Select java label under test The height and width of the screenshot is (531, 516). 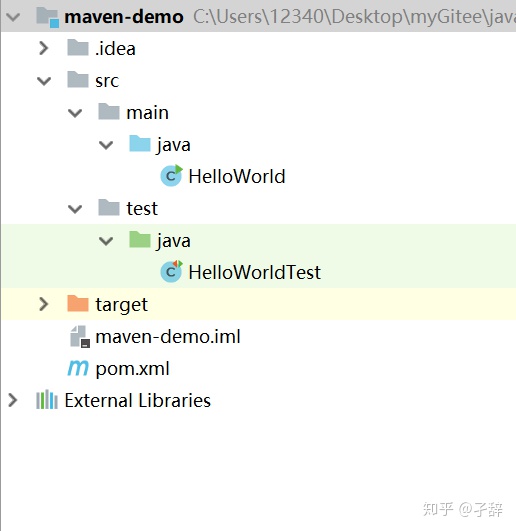173,241
